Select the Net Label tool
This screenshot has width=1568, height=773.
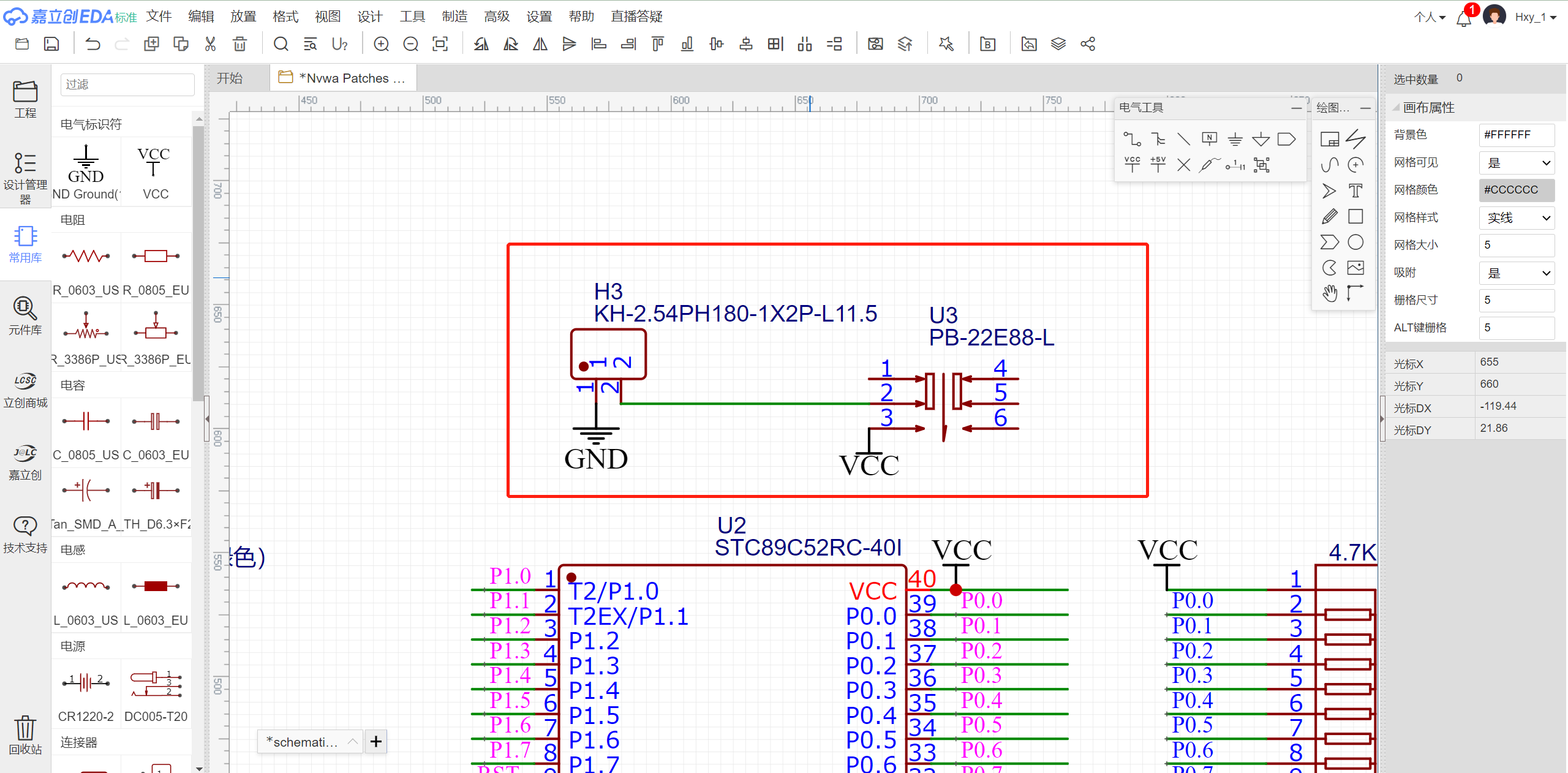[x=1209, y=139]
